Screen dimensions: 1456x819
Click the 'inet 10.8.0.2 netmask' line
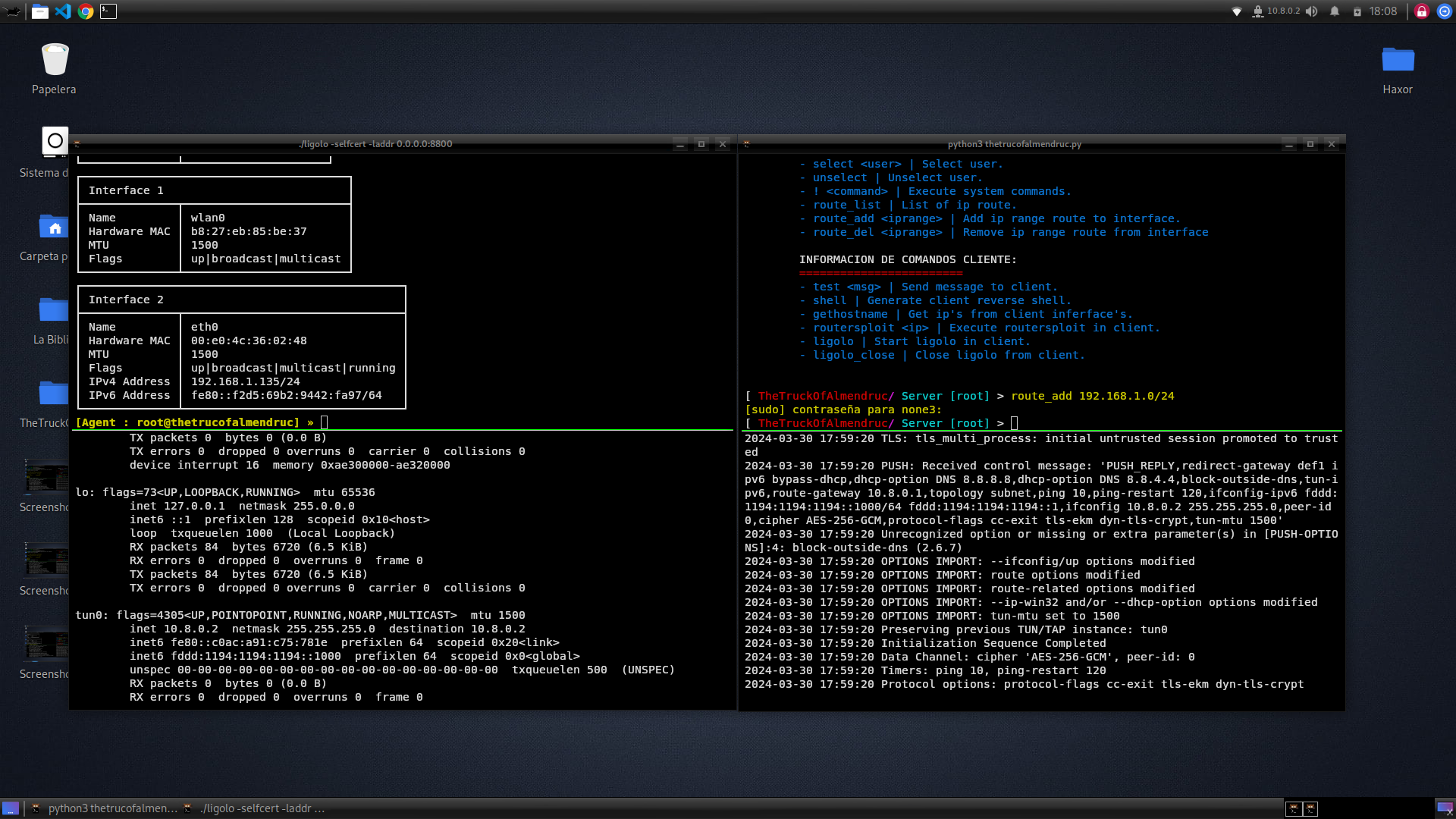click(x=328, y=629)
